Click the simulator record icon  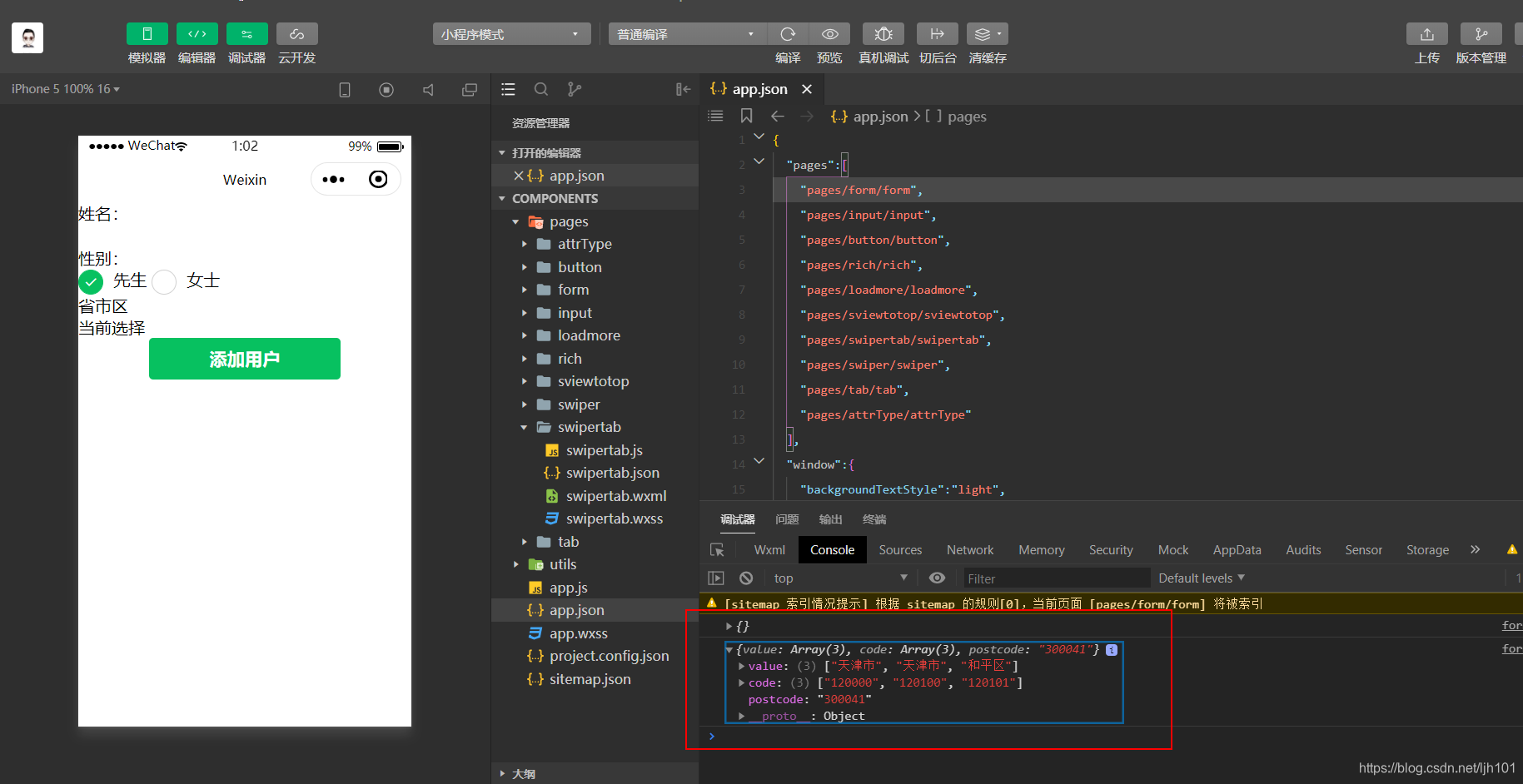point(386,90)
